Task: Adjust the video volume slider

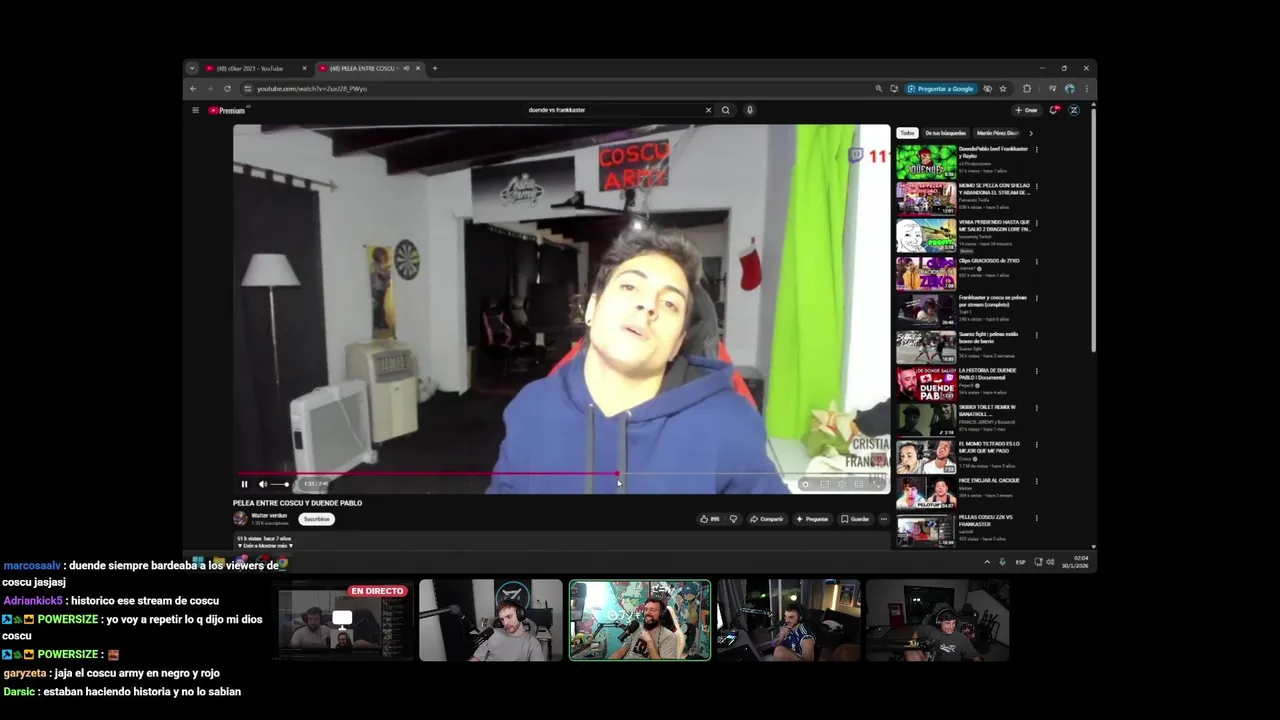Action: point(280,484)
